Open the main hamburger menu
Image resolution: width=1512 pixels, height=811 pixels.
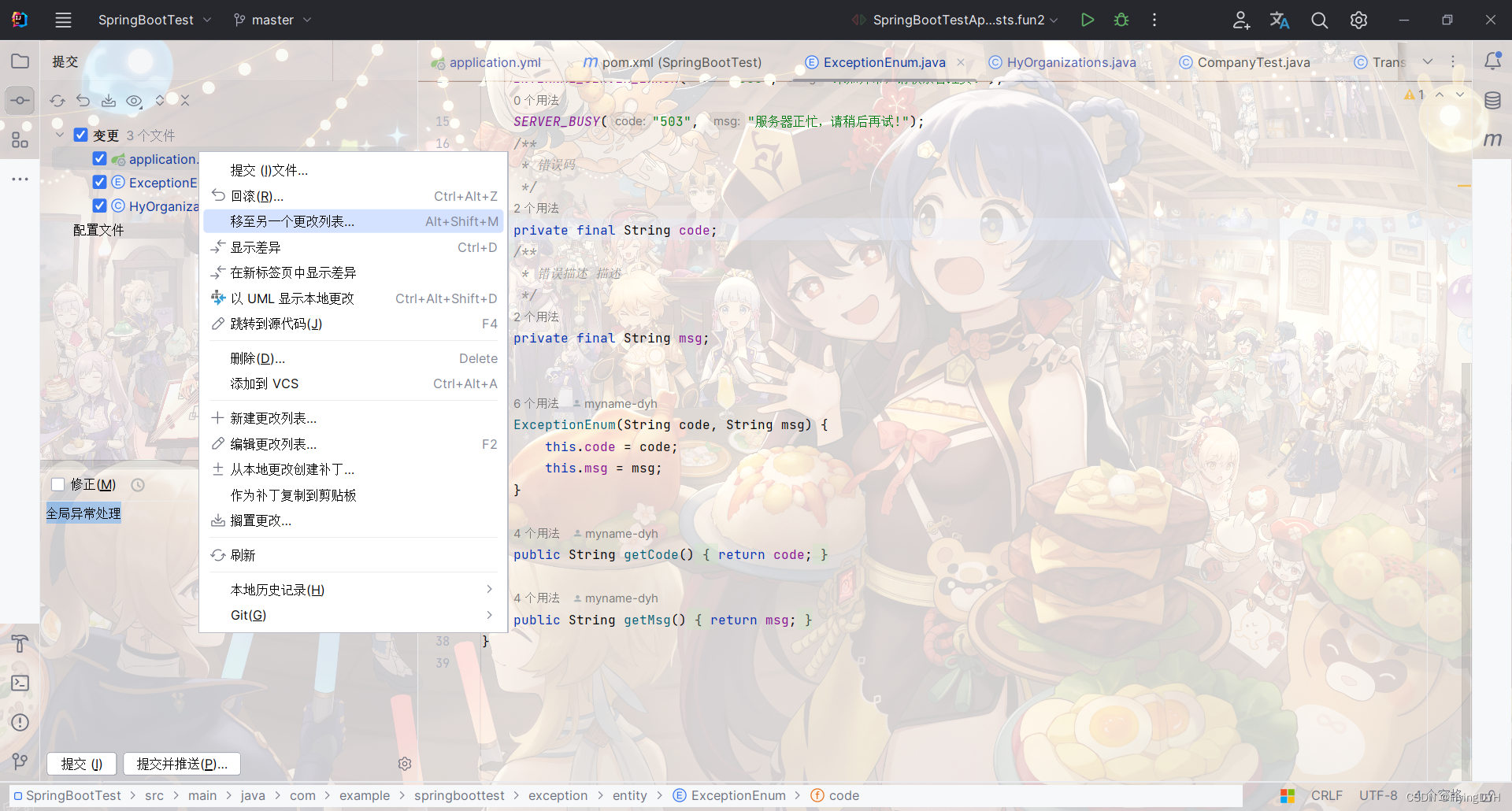[63, 20]
